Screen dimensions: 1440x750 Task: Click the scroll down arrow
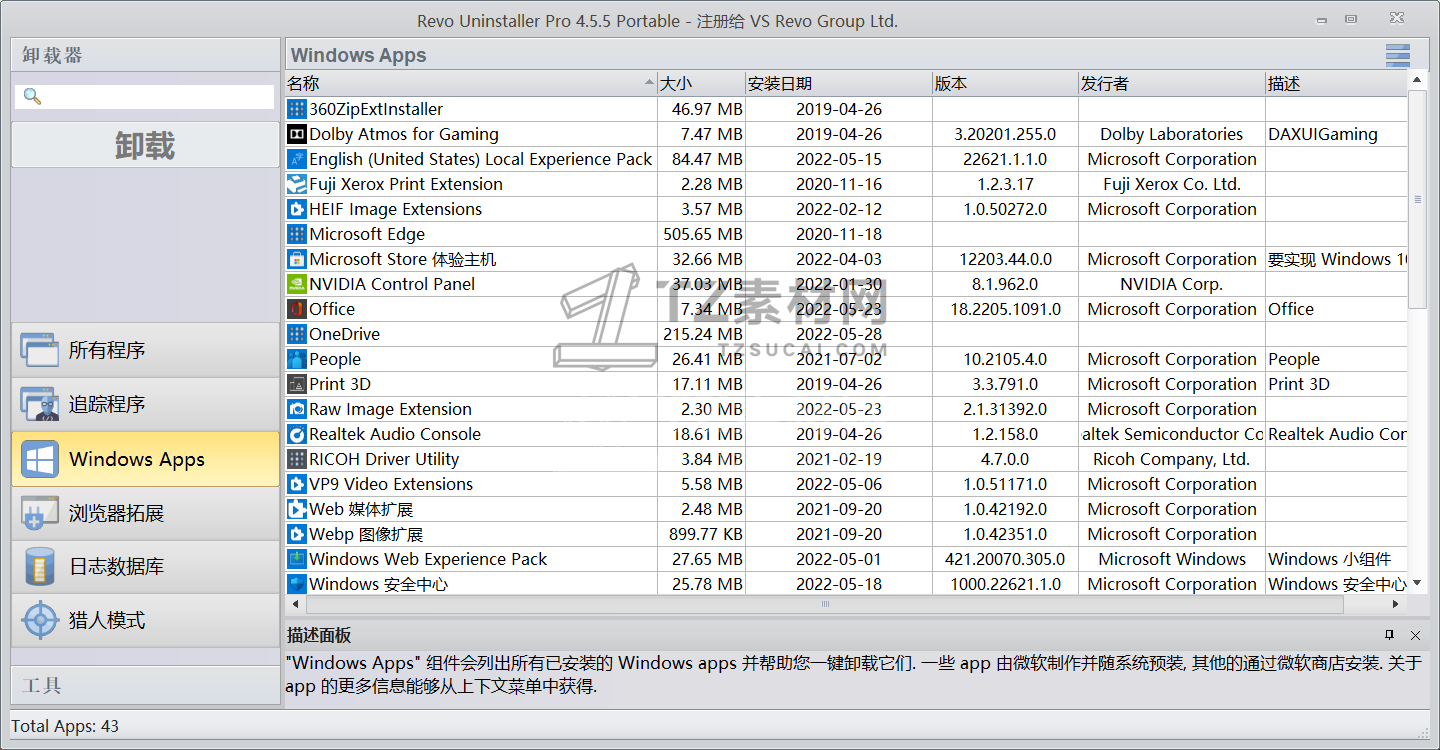tap(1417, 584)
